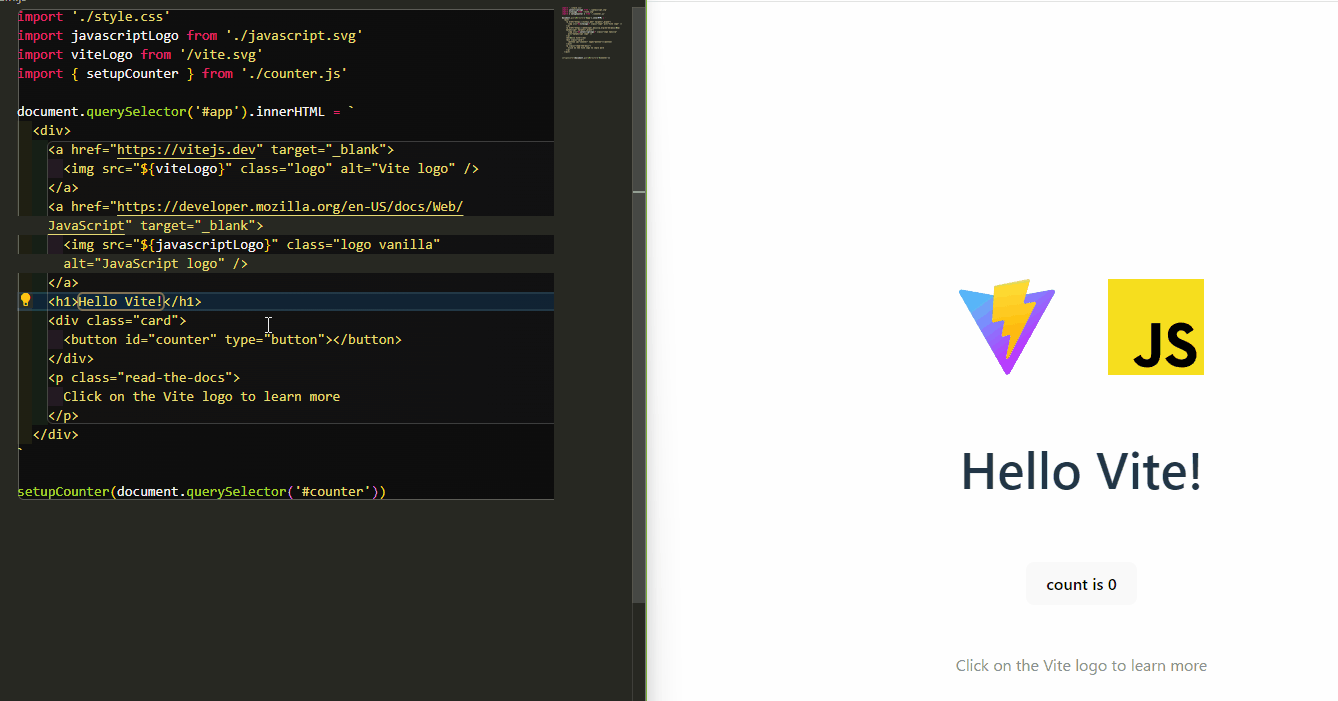The image size is (1338, 701).
Task: Click 'Click on the Vite logo' text in code
Action: (x=147, y=396)
